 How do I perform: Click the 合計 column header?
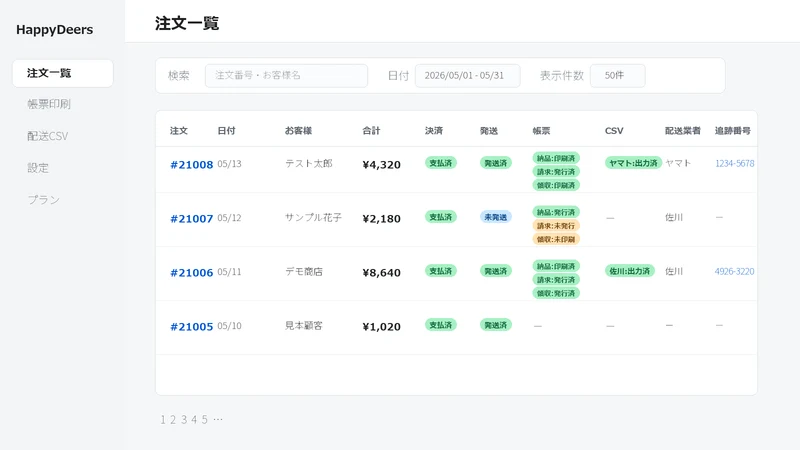(x=371, y=131)
